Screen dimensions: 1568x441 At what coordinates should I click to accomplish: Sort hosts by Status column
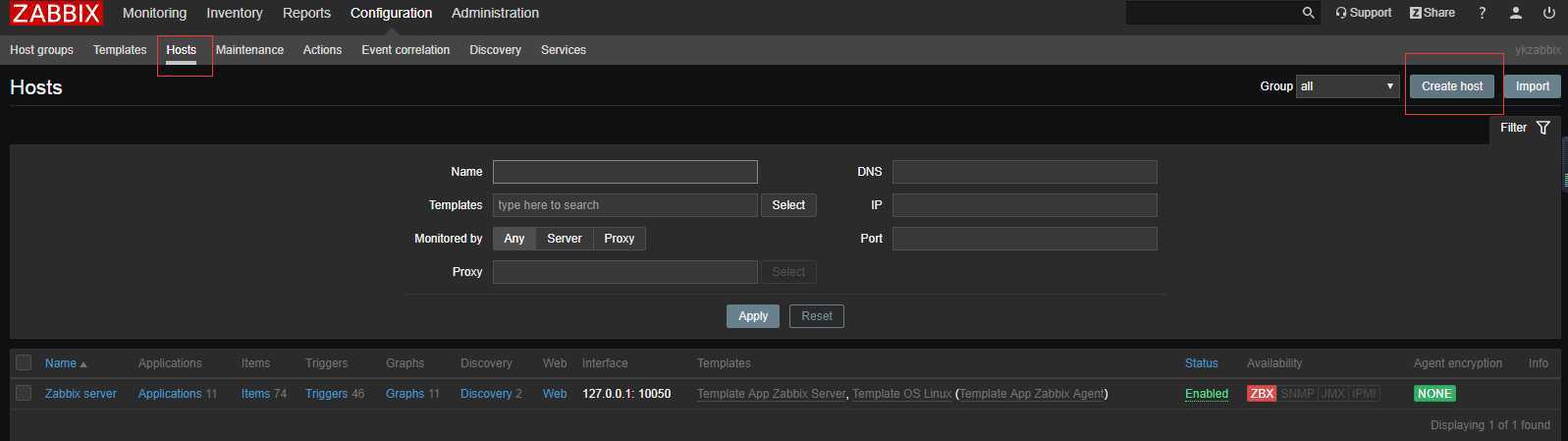1202,363
